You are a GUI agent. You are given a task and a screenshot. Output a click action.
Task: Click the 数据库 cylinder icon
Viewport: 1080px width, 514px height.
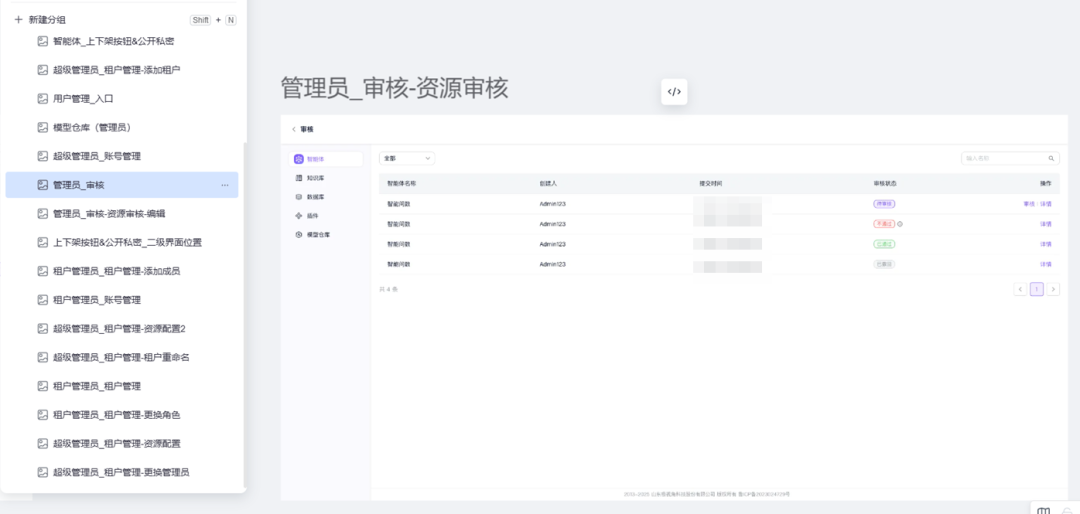click(299, 196)
